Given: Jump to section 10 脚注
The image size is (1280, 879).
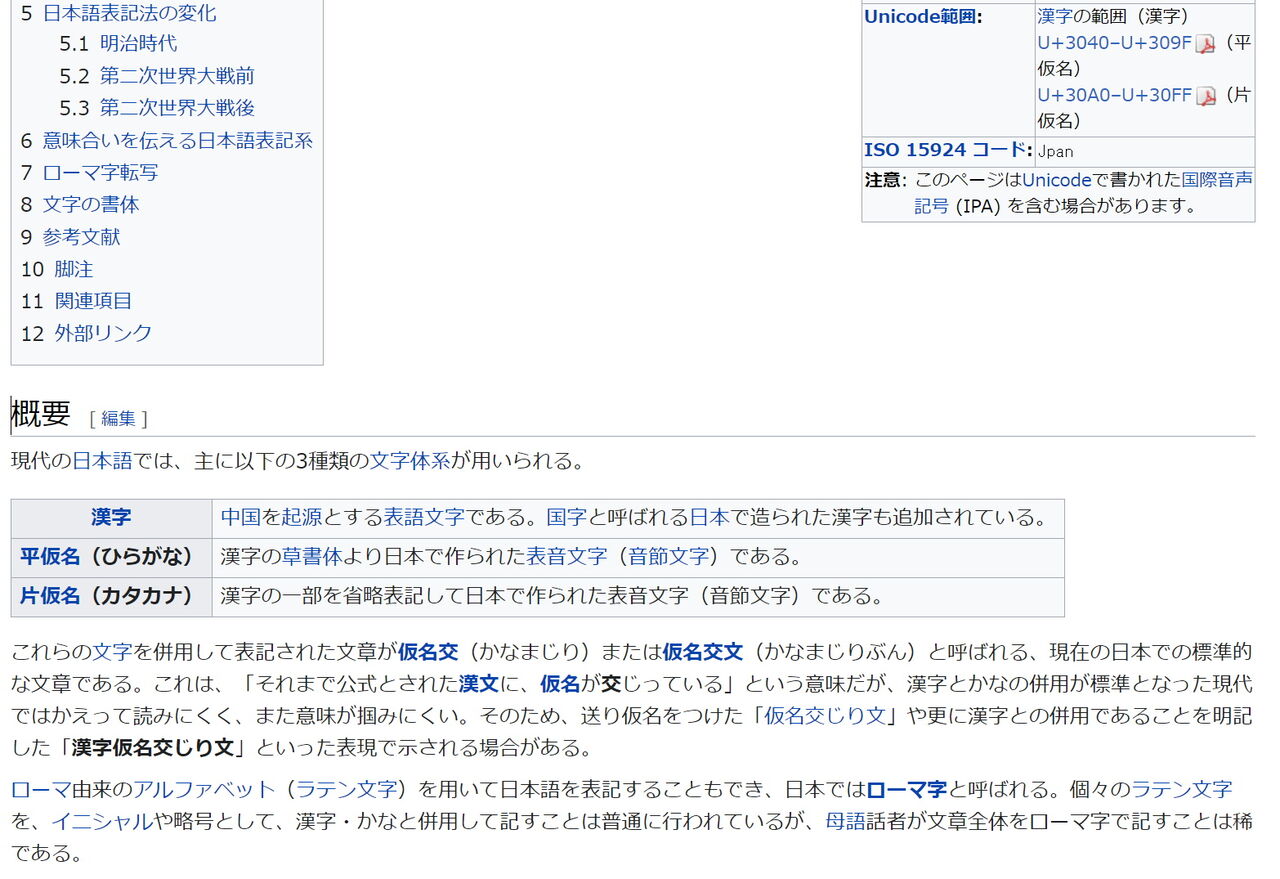Looking at the screenshot, I should [57, 269].
